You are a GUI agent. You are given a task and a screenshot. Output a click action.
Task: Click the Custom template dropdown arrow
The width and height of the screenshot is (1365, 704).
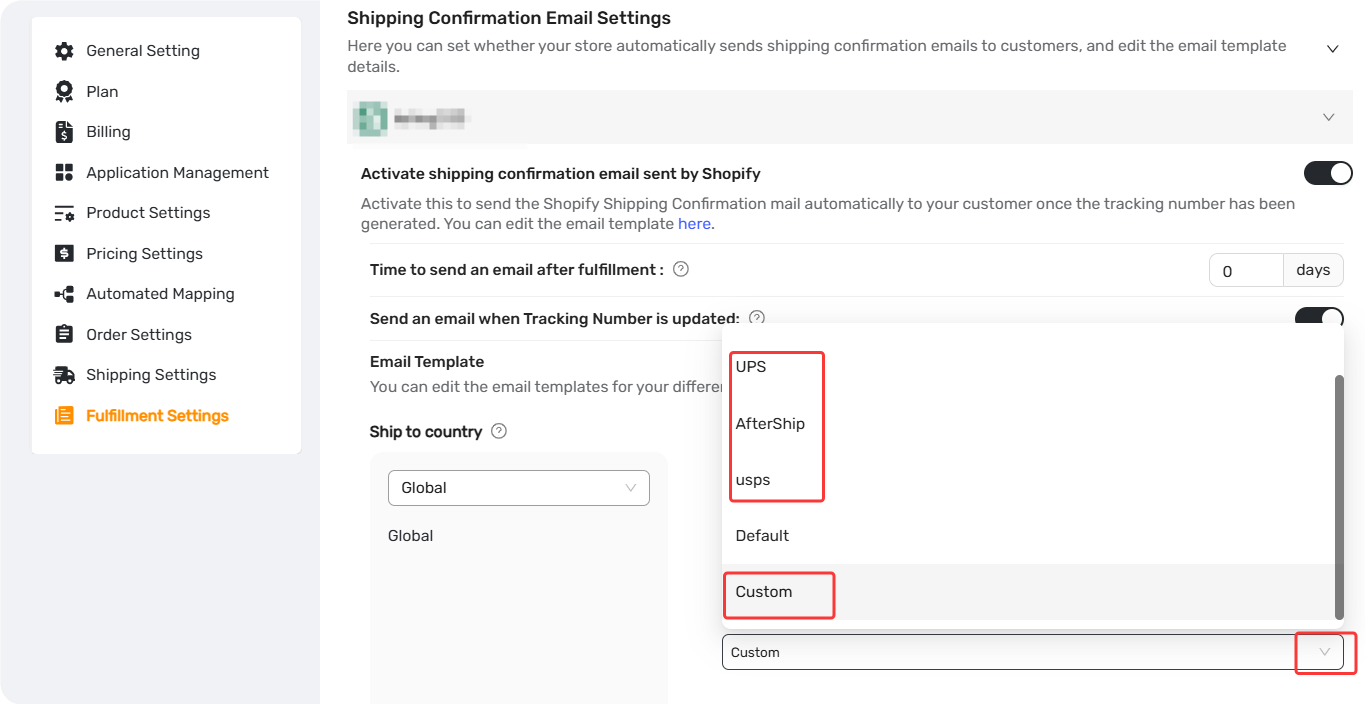[1325, 652]
